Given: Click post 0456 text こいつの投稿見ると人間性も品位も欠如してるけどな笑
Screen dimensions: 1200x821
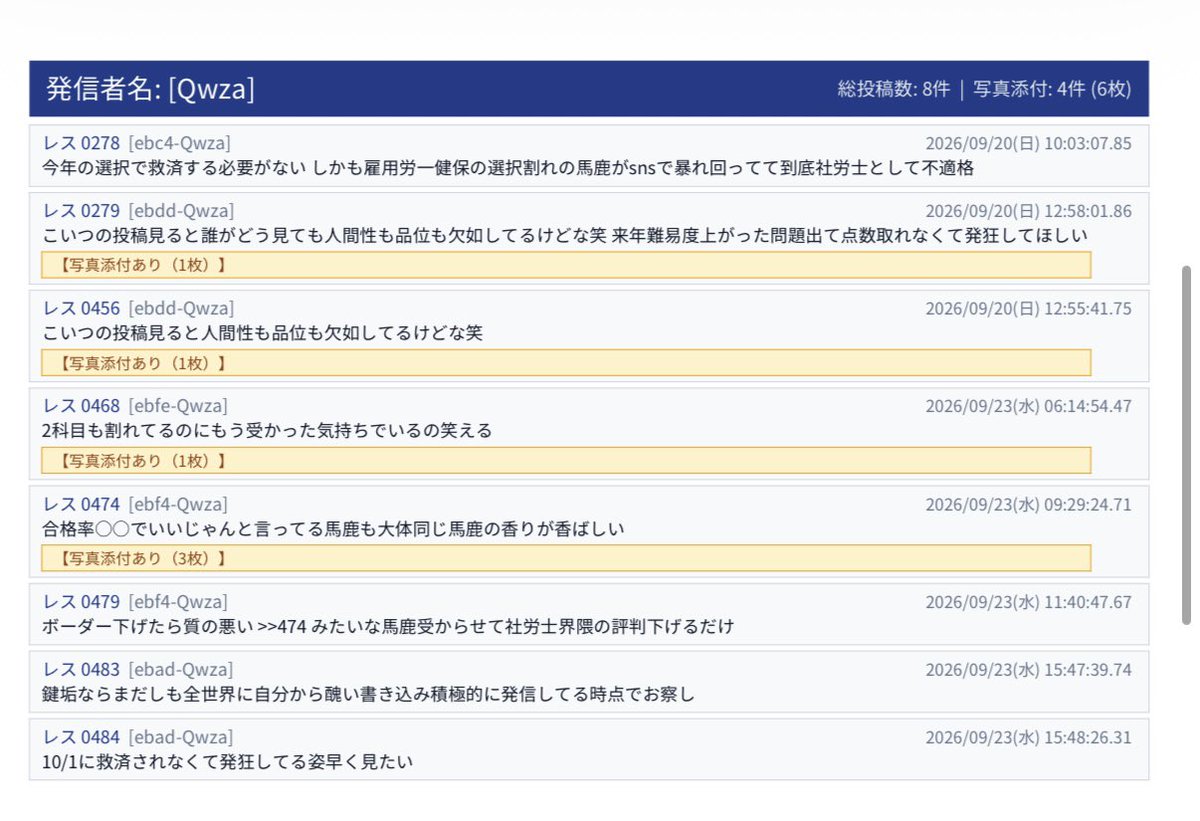Looking at the screenshot, I should 263,333.
